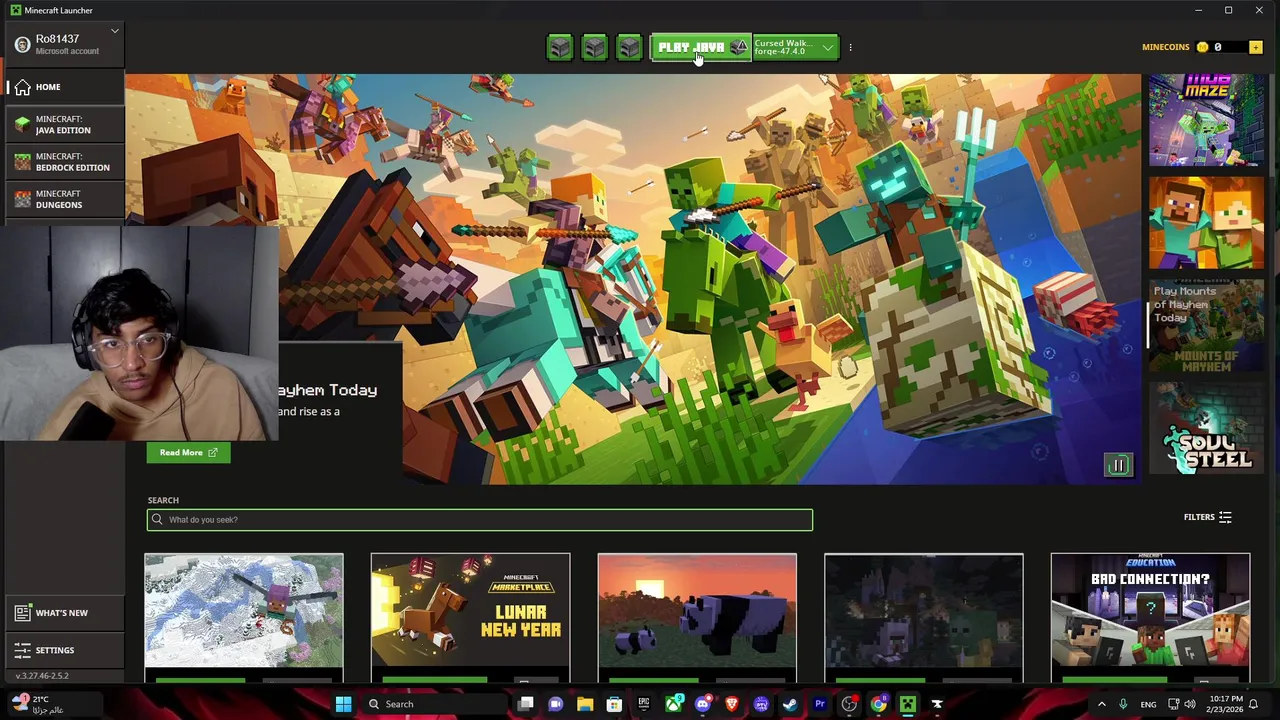
Task: Open Task View from taskbar
Action: (526, 704)
